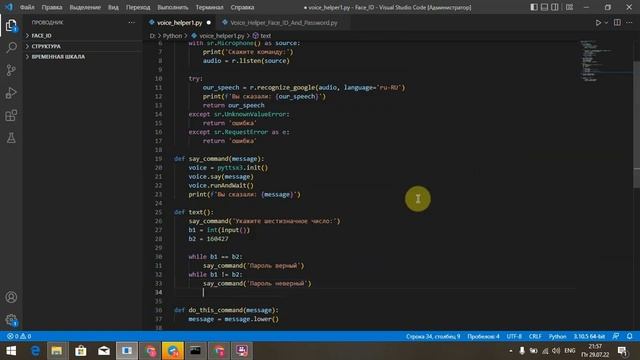
Task: Open the volume icon in system tray
Action: pos(556,351)
